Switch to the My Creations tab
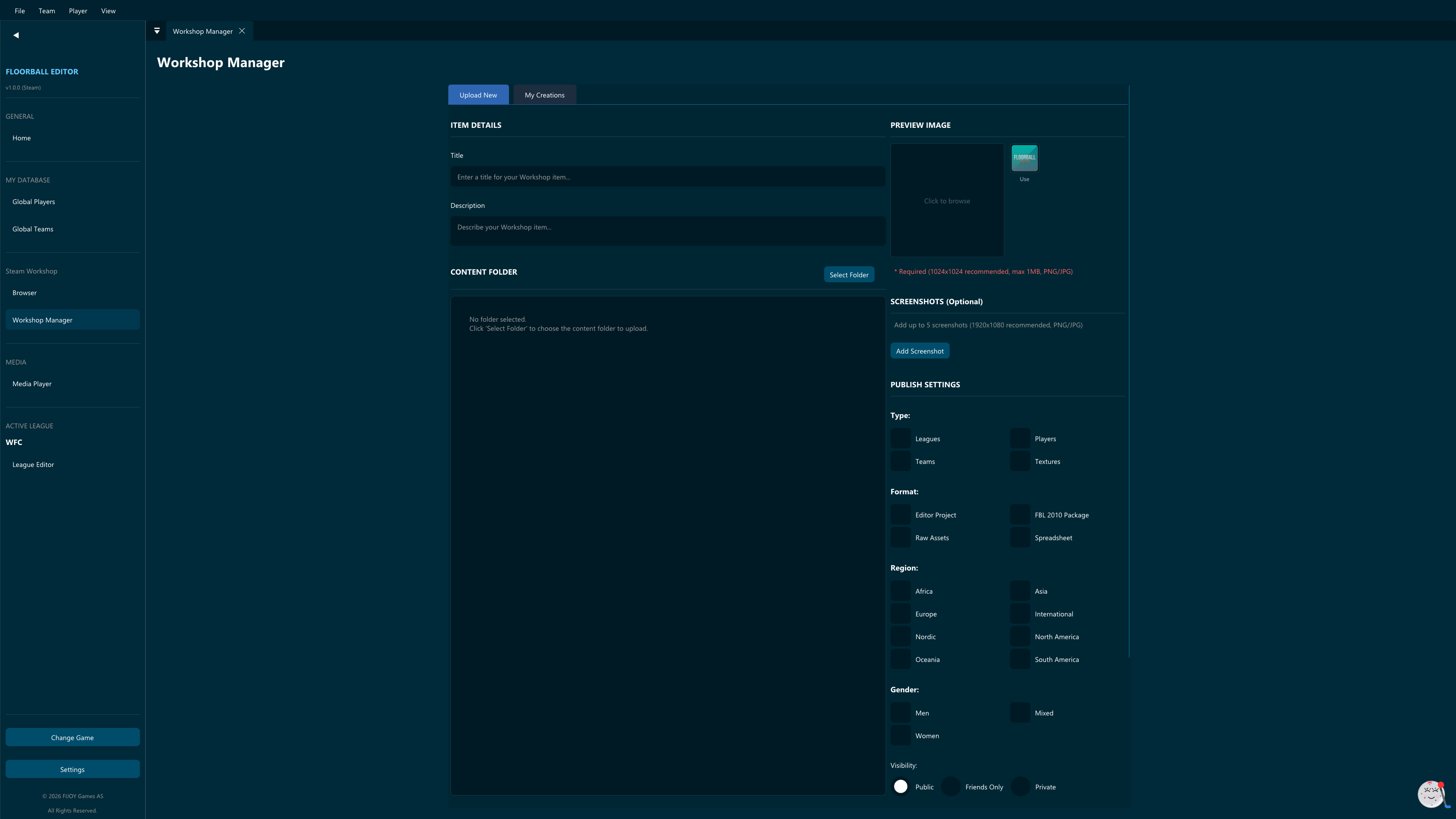 [x=544, y=95]
